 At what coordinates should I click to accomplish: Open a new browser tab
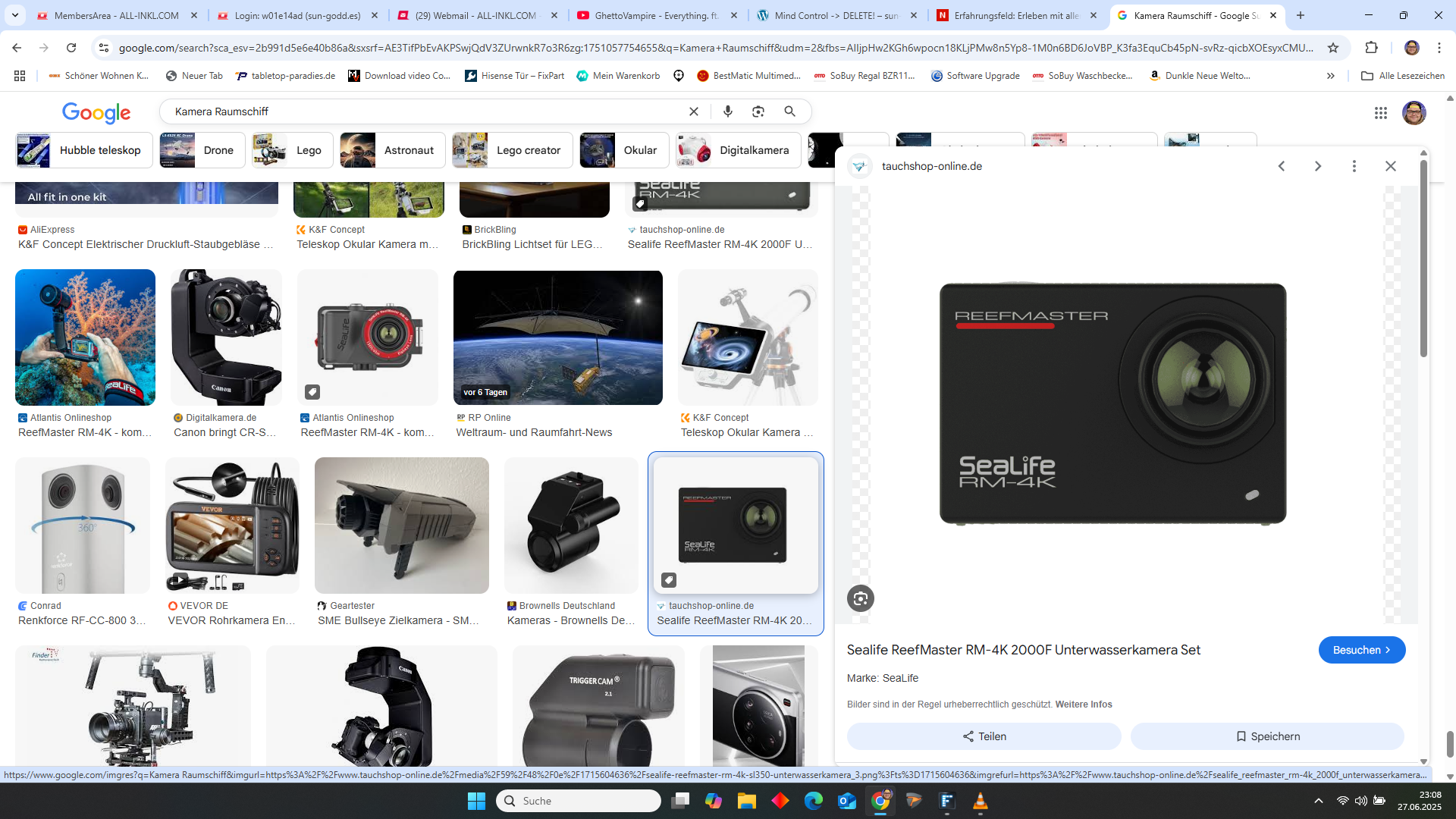click(x=1301, y=15)
